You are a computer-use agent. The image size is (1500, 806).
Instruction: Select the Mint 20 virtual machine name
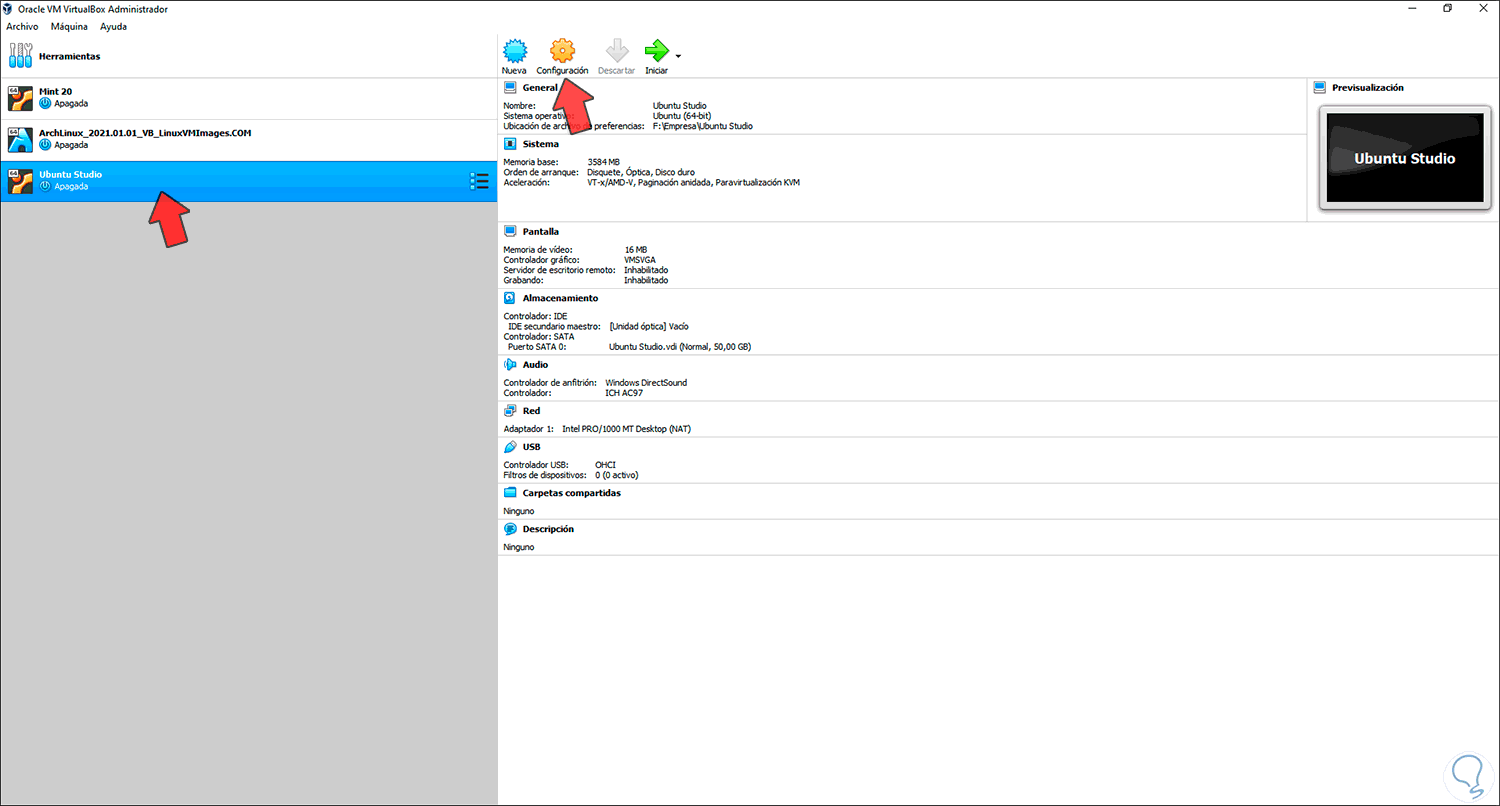click(56, 91)
